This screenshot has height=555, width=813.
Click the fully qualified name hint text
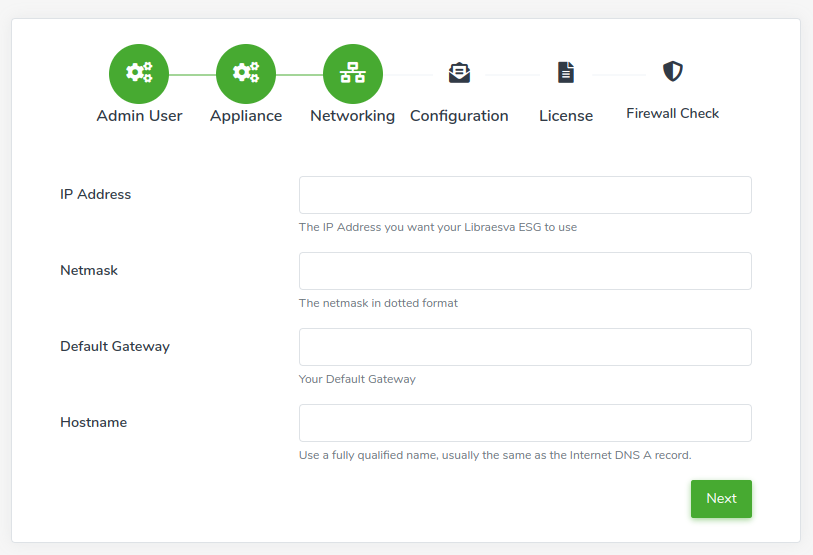(x=495, y=455)
